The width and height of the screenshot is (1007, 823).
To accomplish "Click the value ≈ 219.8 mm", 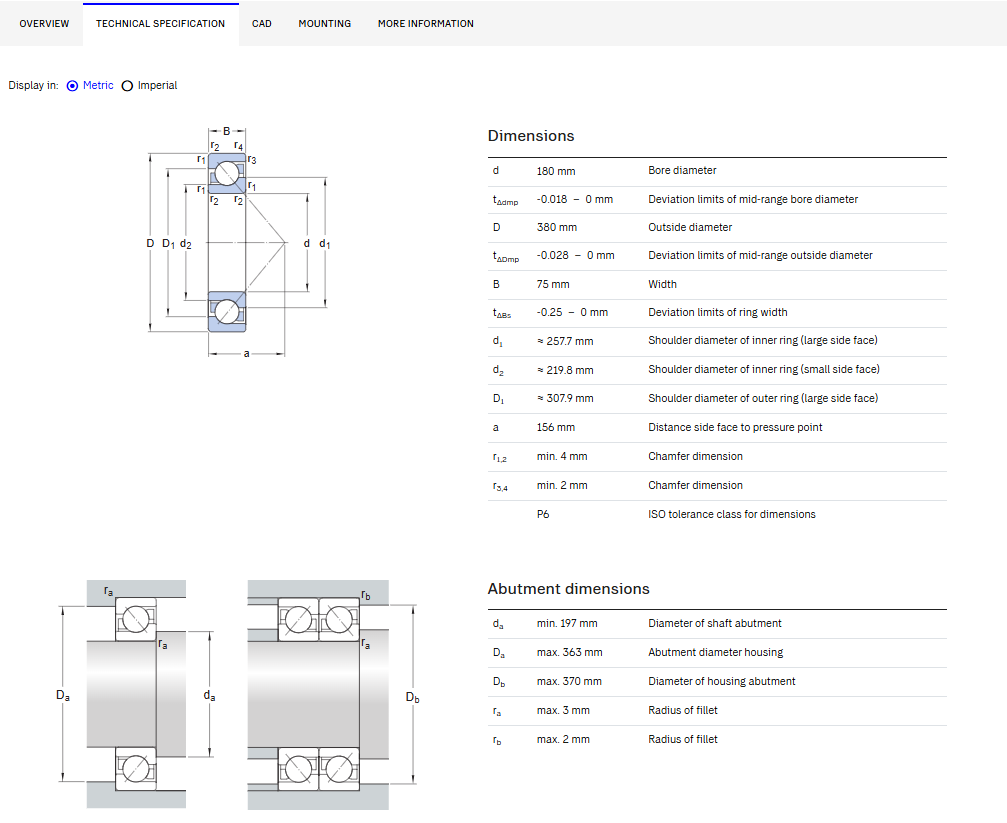I will click(565, 370).
